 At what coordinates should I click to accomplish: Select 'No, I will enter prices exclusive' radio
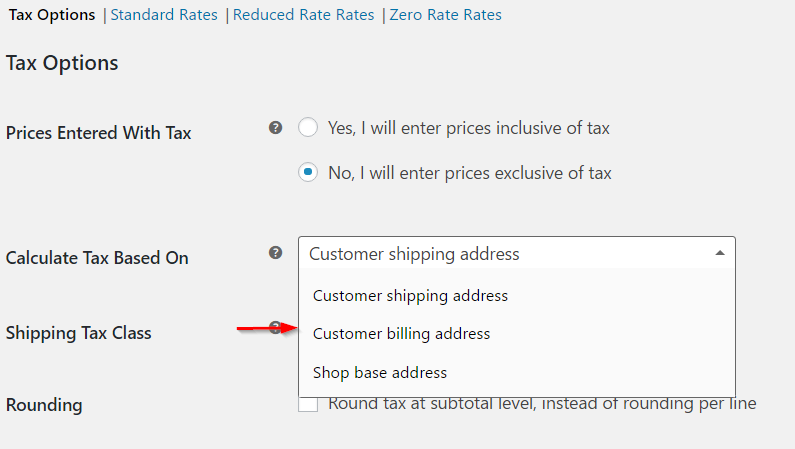[308, 173]
